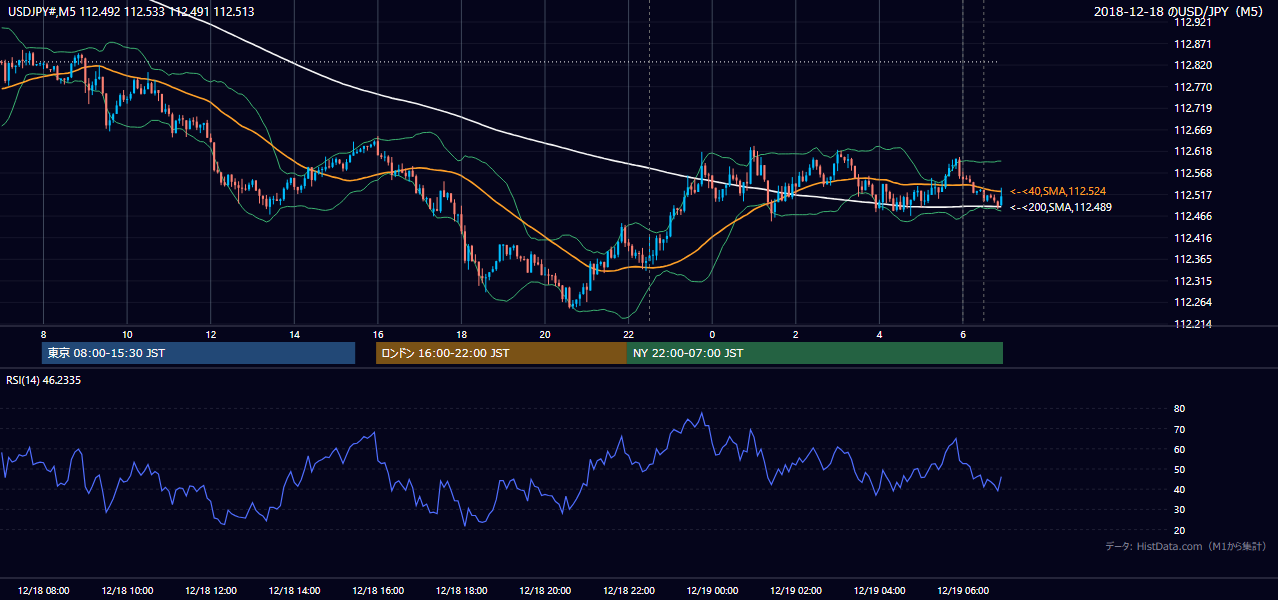Click hour label 18 under the price chart
The image size is (1278, 600).
pyautogui.click(x=462, y=334)
